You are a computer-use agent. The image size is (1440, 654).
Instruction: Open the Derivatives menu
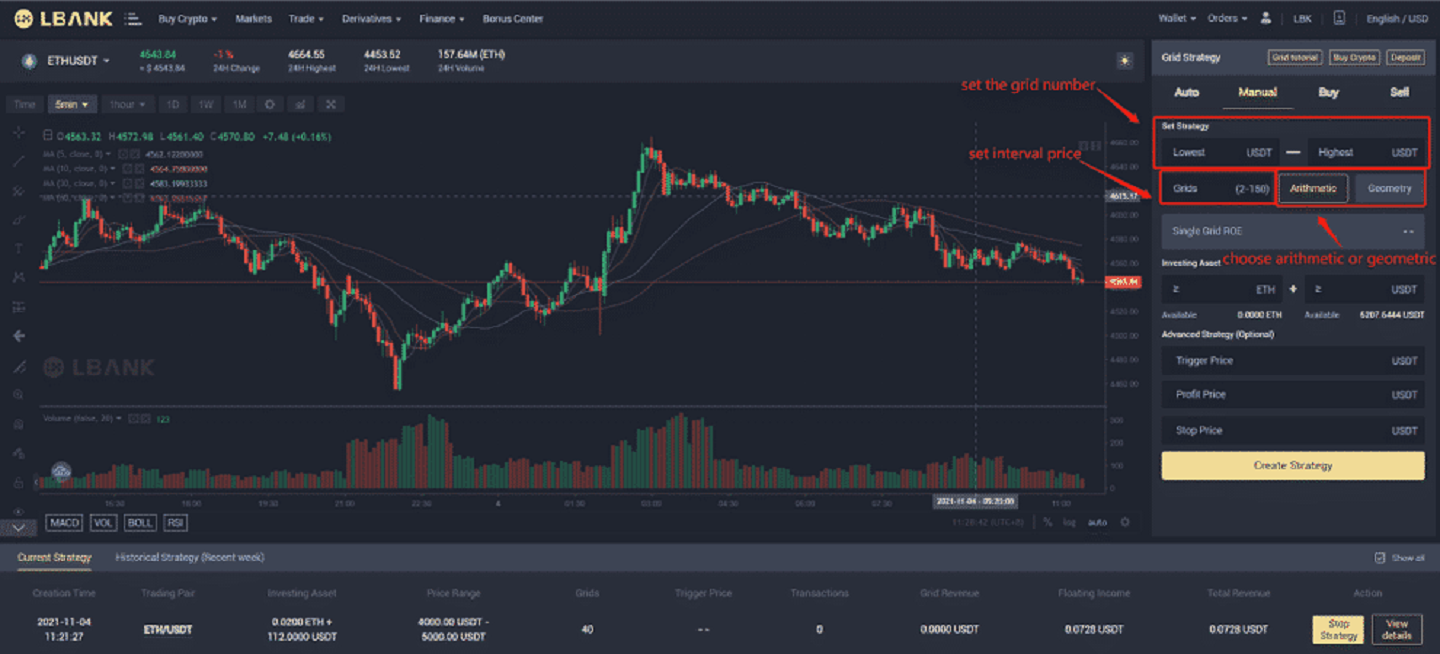[x=370, y=17]
